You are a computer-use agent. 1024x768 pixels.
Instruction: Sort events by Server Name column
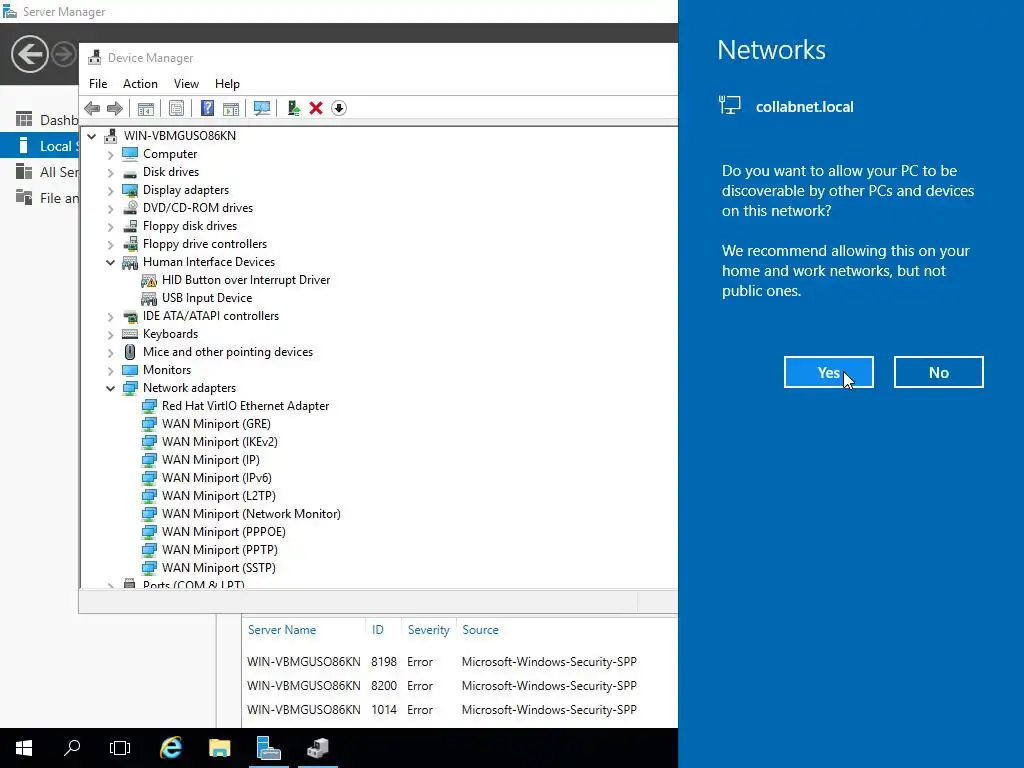pyautogui.click(x=281, y=630)
